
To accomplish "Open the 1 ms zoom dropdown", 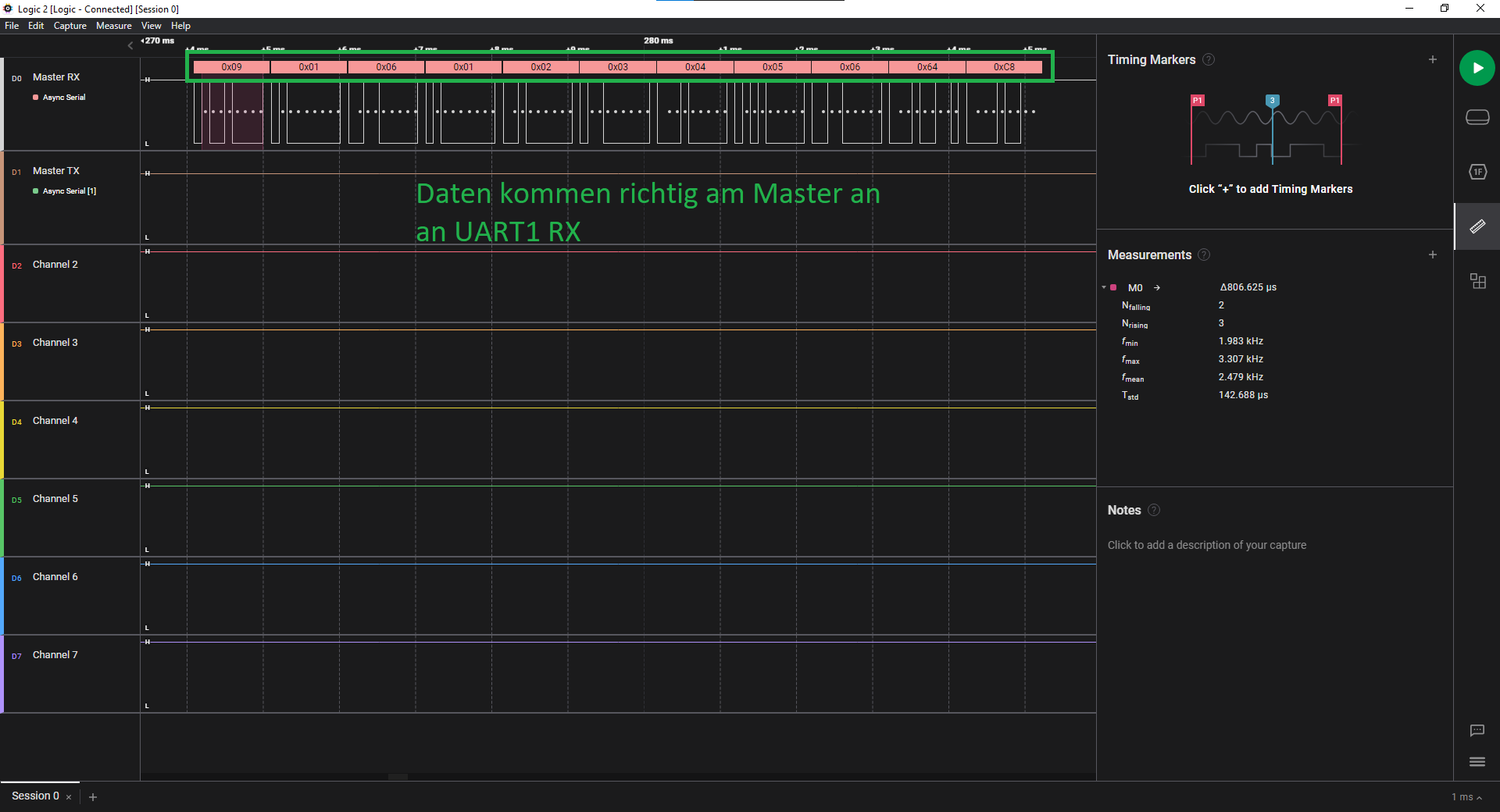I will click(x=1466, y=797).
